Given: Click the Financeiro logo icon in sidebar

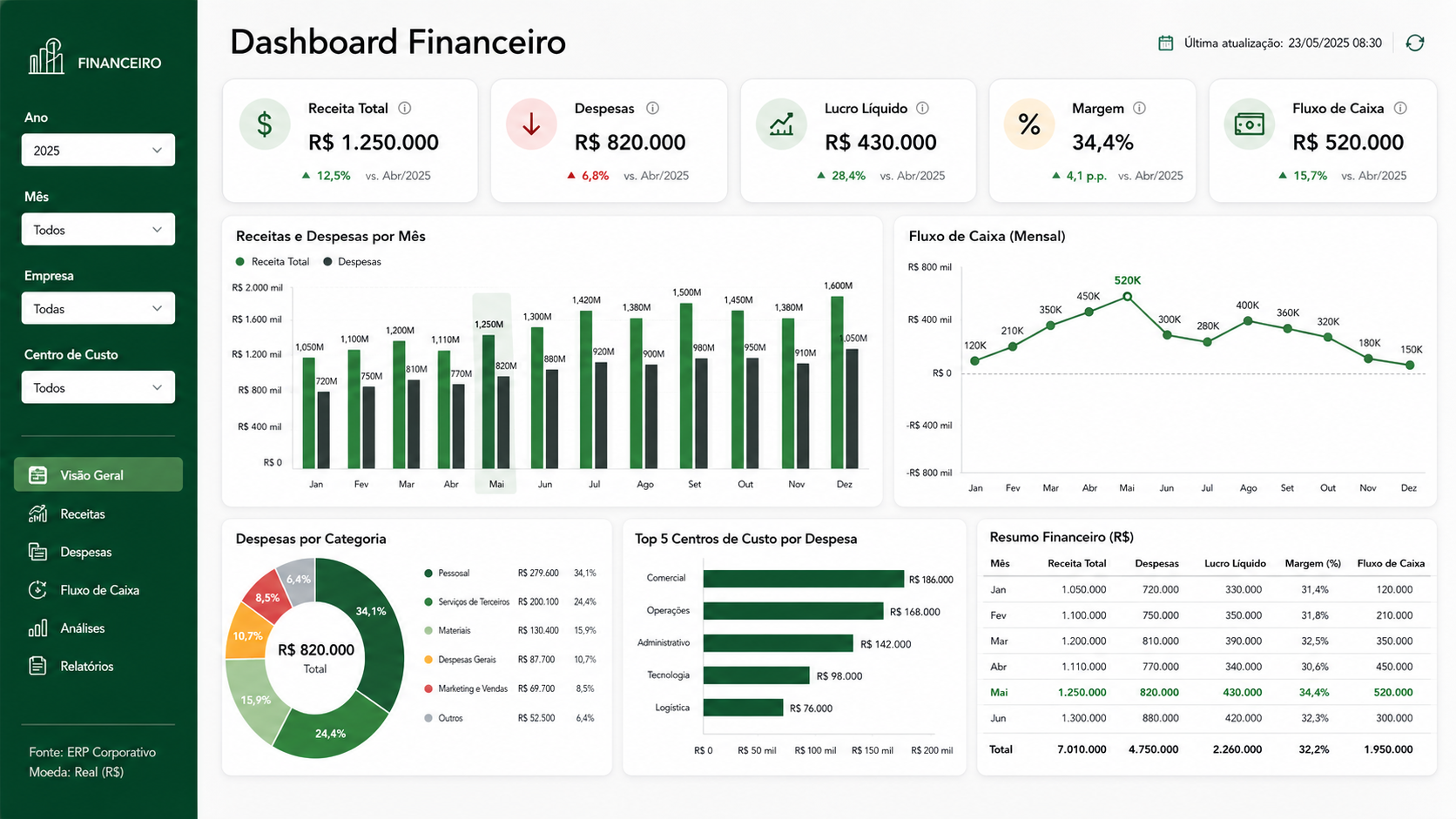Looking at the screenshot, I should tap(46, 57).
